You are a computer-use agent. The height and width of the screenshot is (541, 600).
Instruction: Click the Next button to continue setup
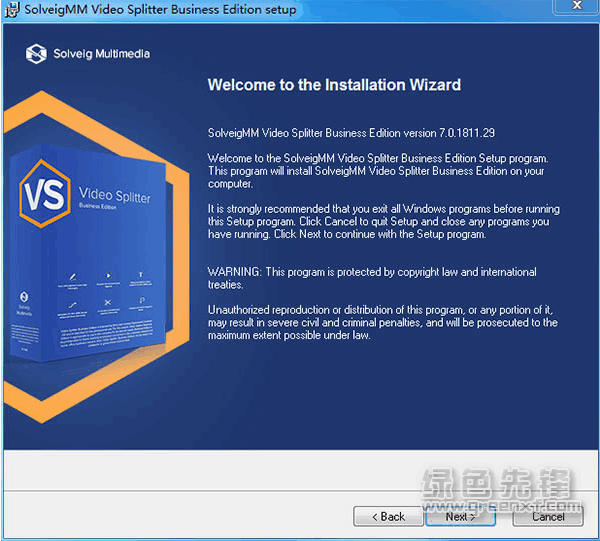tap(461, 517)
